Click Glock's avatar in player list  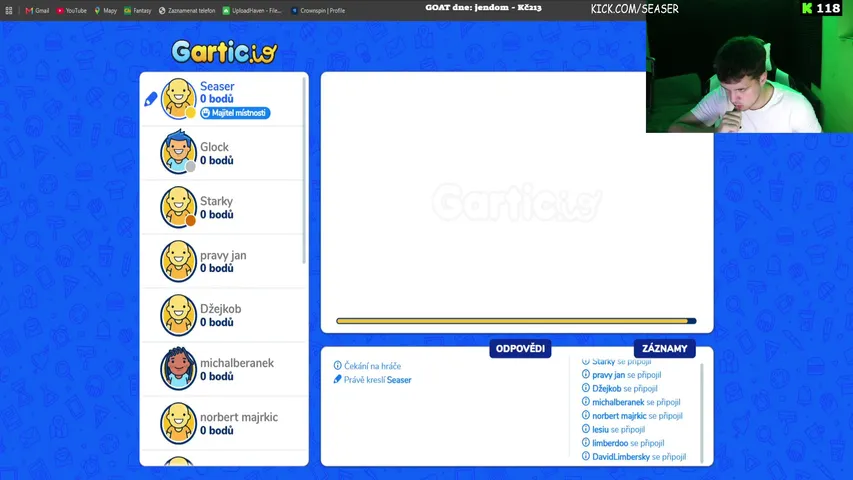click(178, 152)
